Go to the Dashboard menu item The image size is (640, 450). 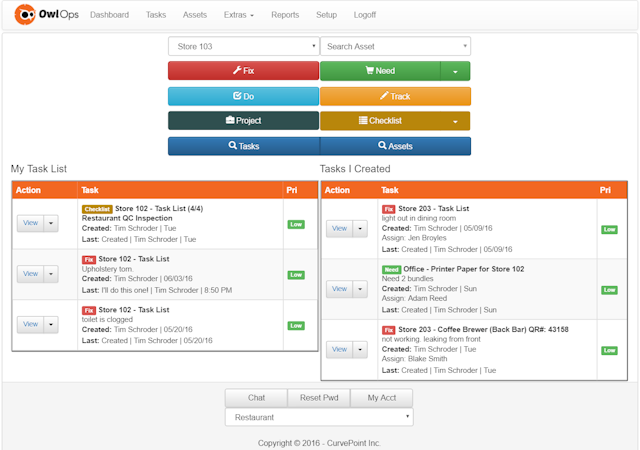tap(109, 15)
